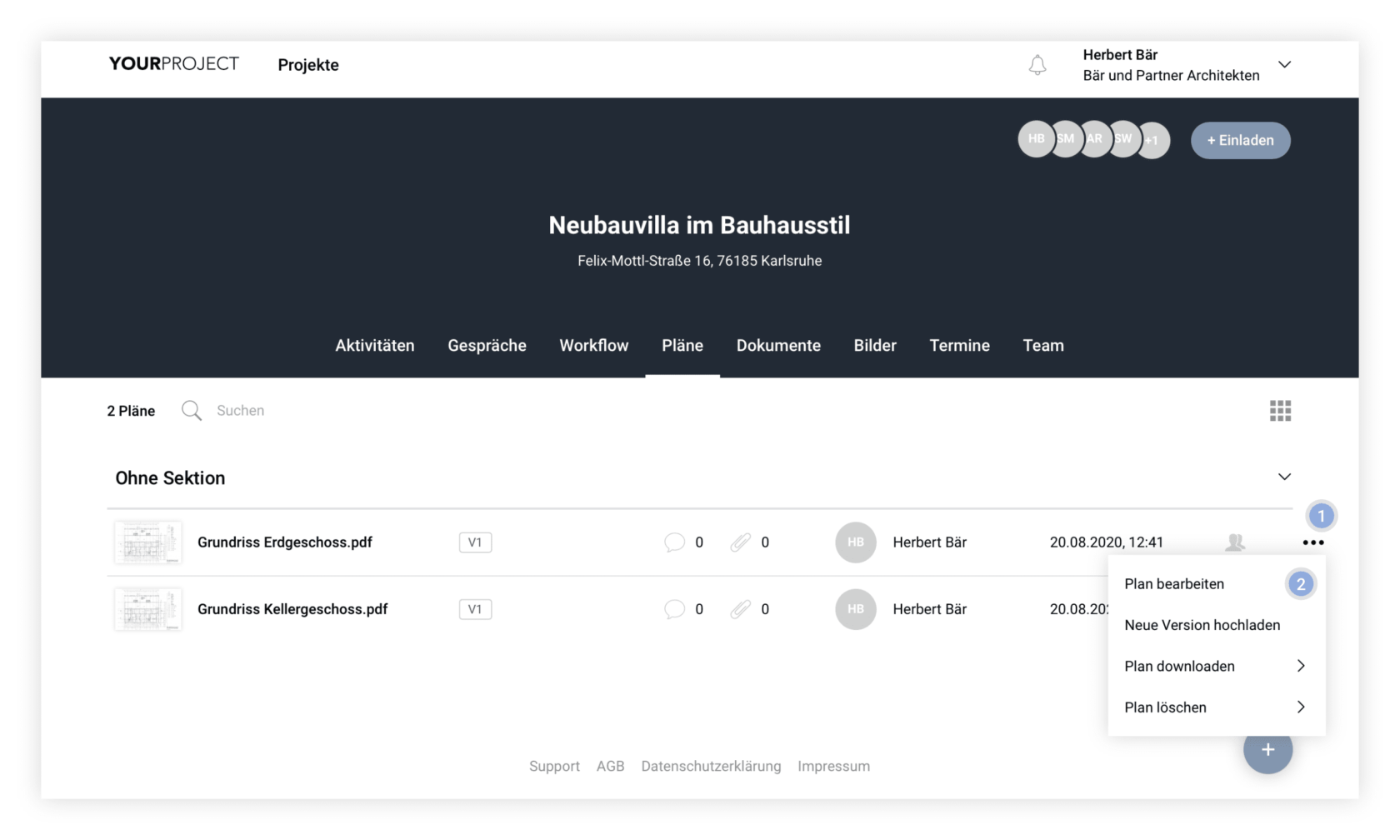Screen dimensions: 1400x840
Task: Open the Workflow tab
Action: [x=594, y=345]
